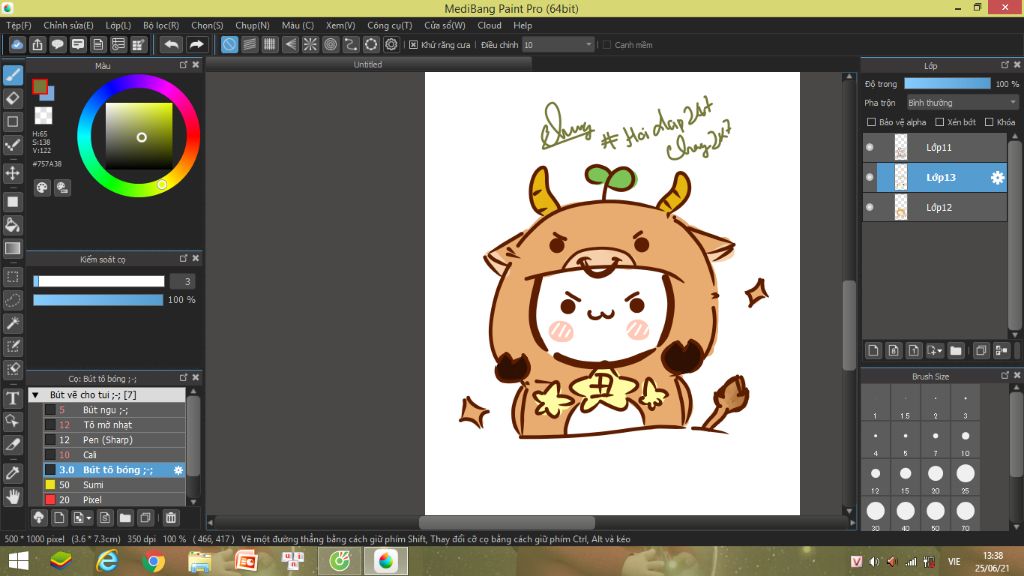Viewport: 1024px width, 576px height.
Task: Select the Magic Wand tool
Action: tap(12, 323)
